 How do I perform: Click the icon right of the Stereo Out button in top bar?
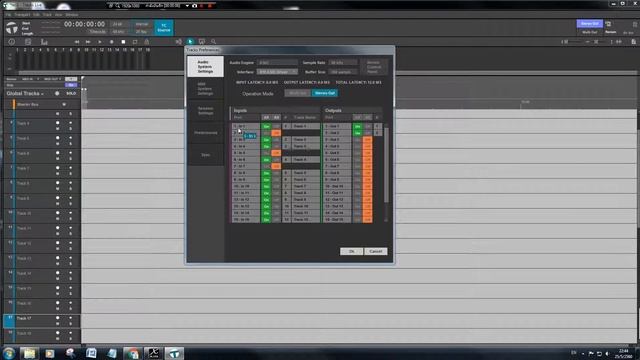(608, 24)
